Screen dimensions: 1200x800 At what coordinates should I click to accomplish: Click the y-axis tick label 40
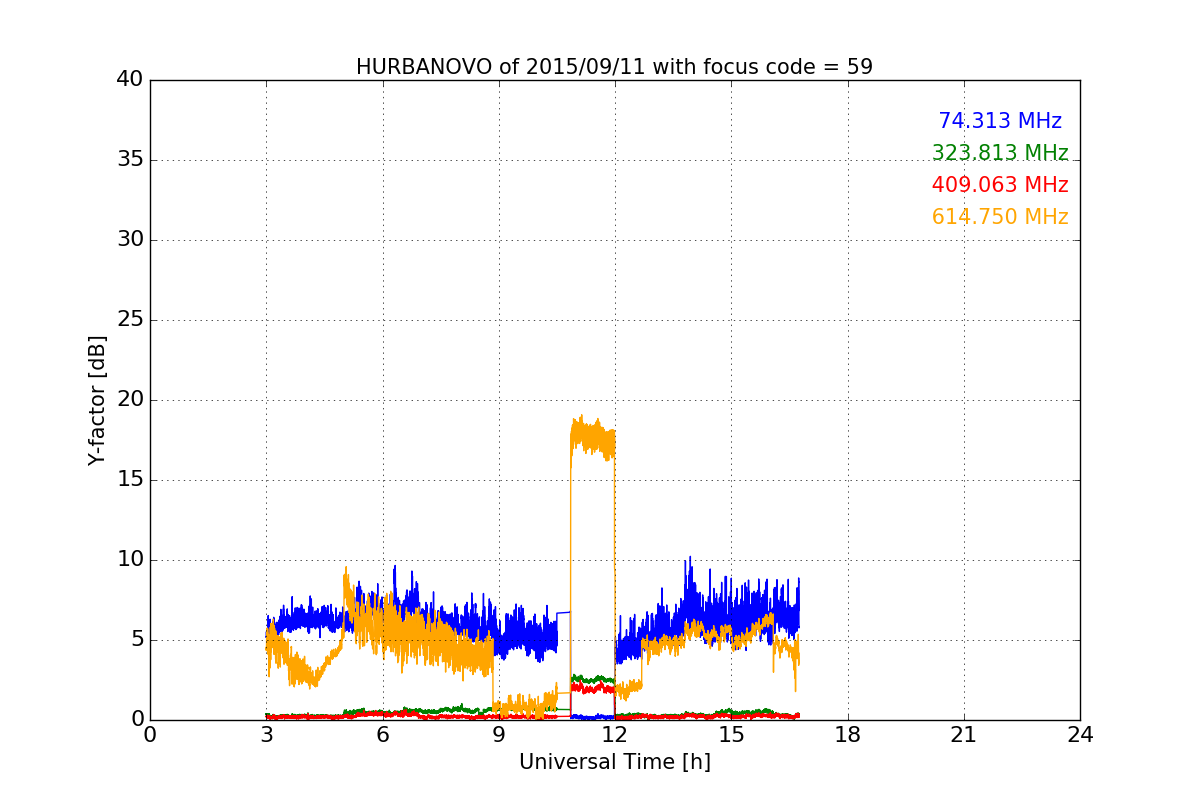click(130, 80)
